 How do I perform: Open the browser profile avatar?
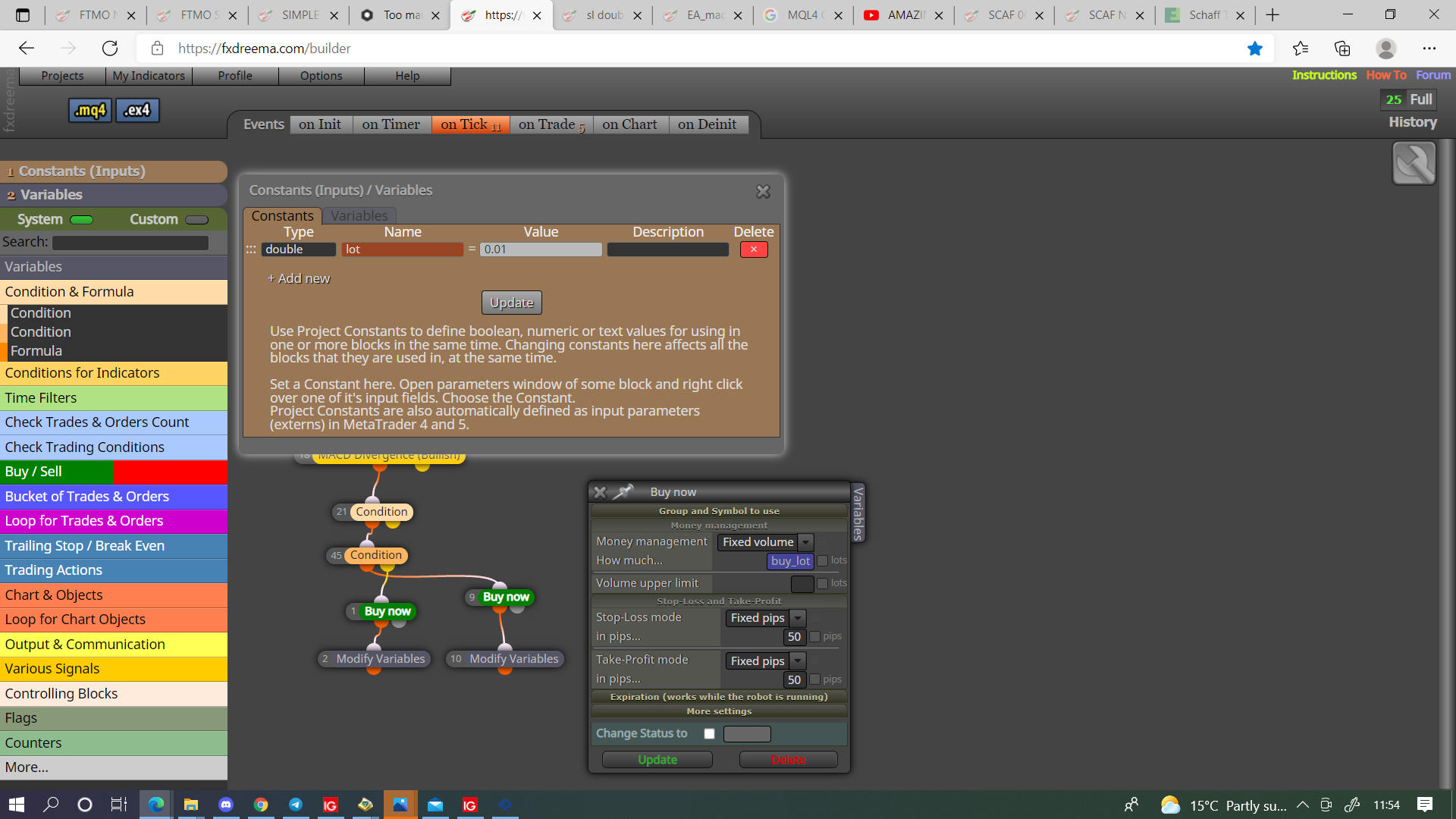click(x=1386, y=49)
